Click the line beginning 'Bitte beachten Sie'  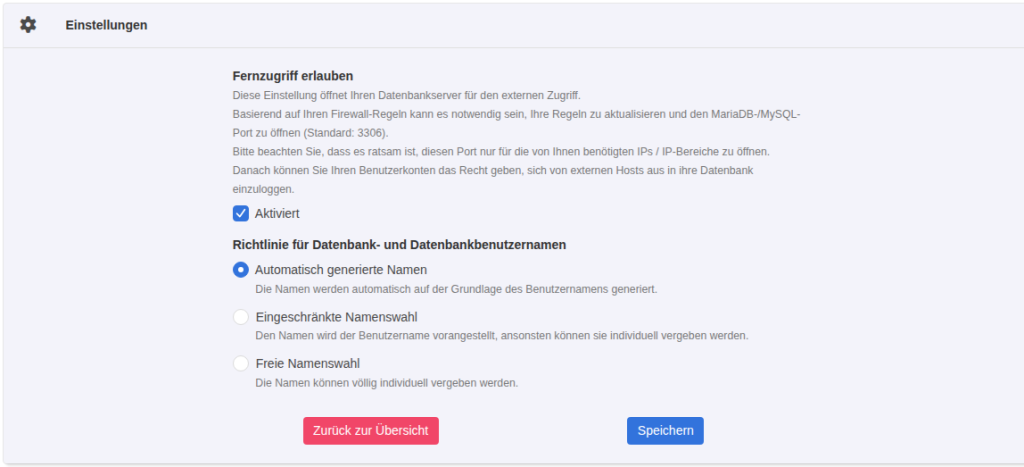click(x=502, y=152)
